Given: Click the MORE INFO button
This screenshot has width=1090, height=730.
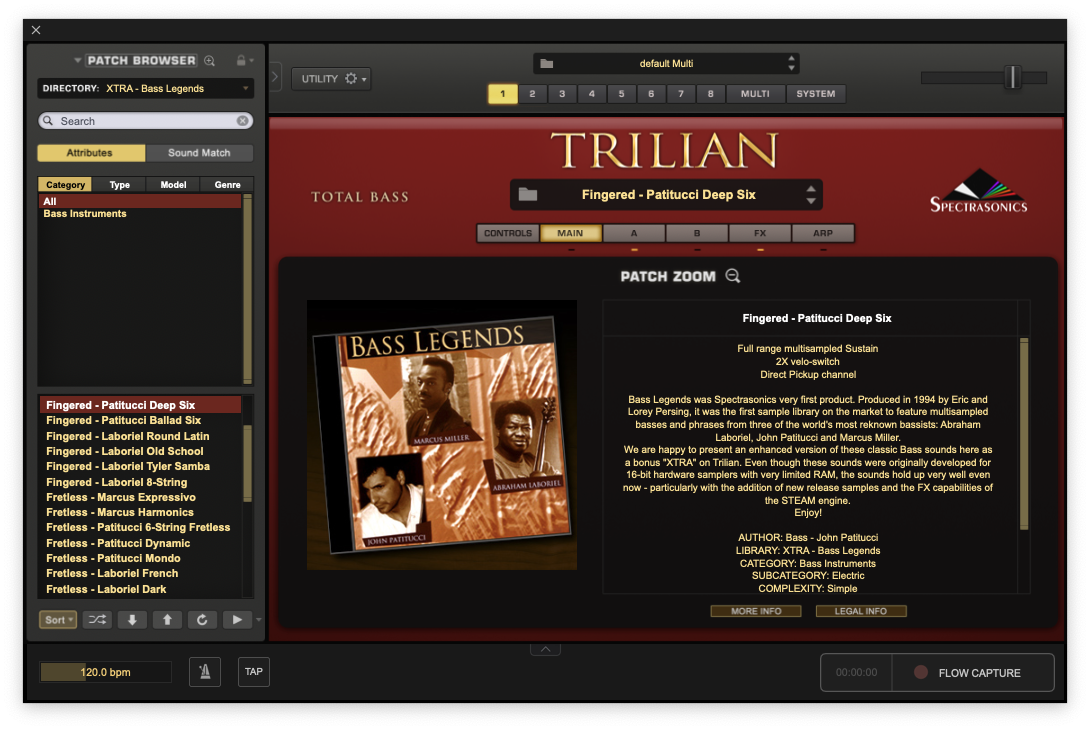Looking at the screenshot, I should pyautogui.click(x=756, y=611).
